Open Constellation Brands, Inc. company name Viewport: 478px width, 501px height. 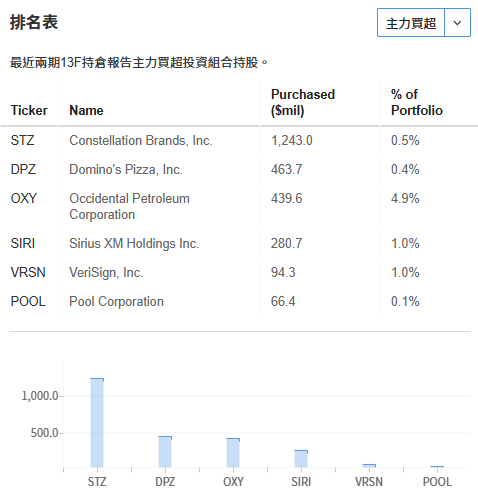[x=141, y=140]
